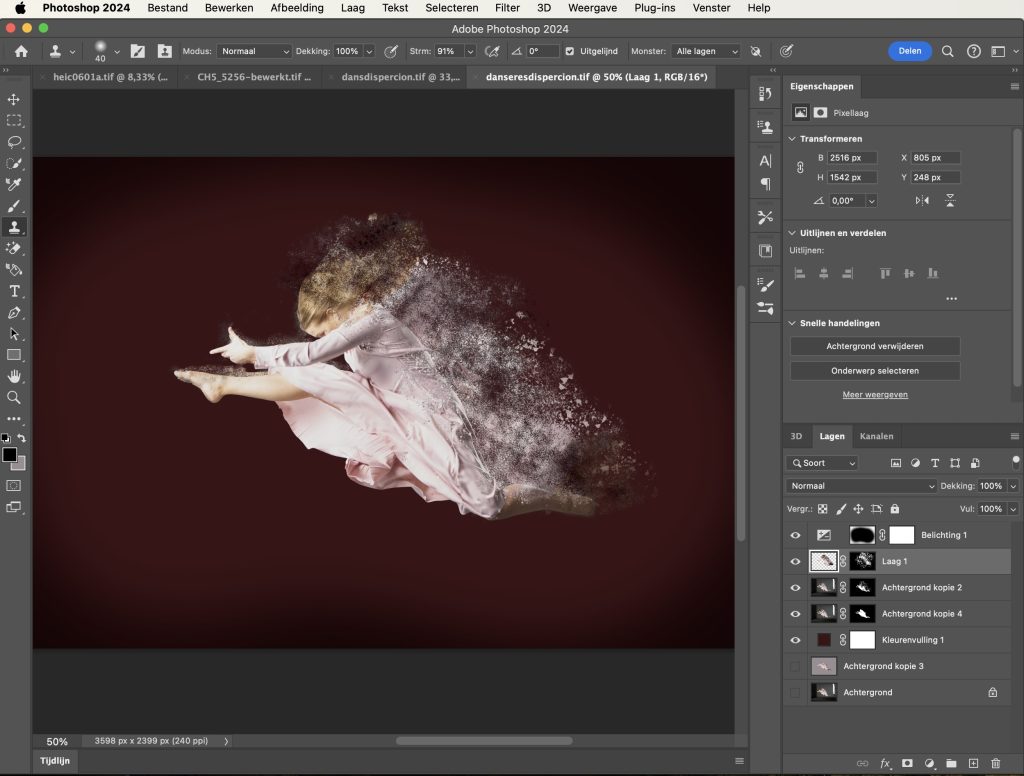Toggle the Uitgelijnd checkbox

pyautogui.click(x=570, y=51)
